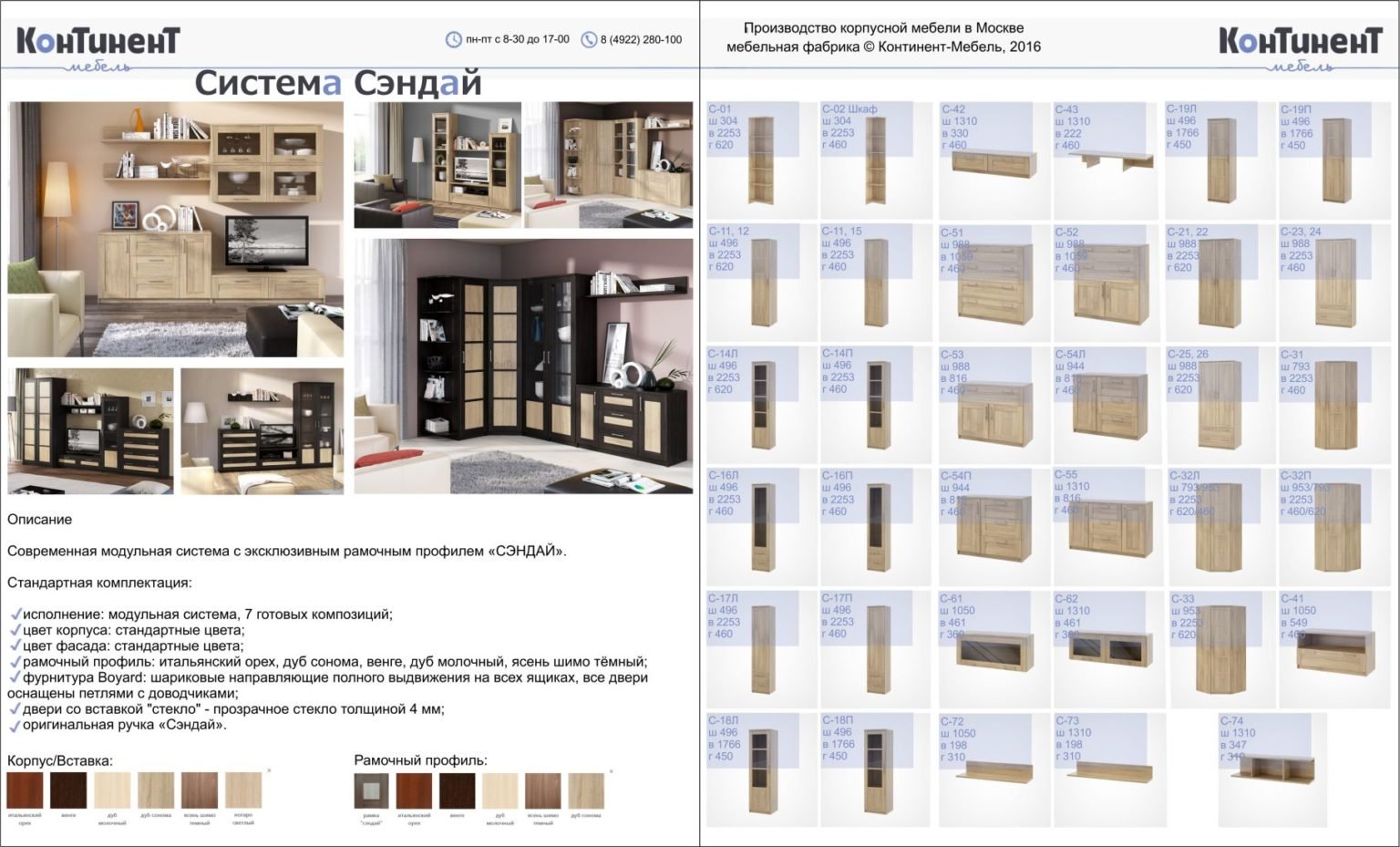
Task: Click the Рамочный профиль: label
Action: (420, 760)
